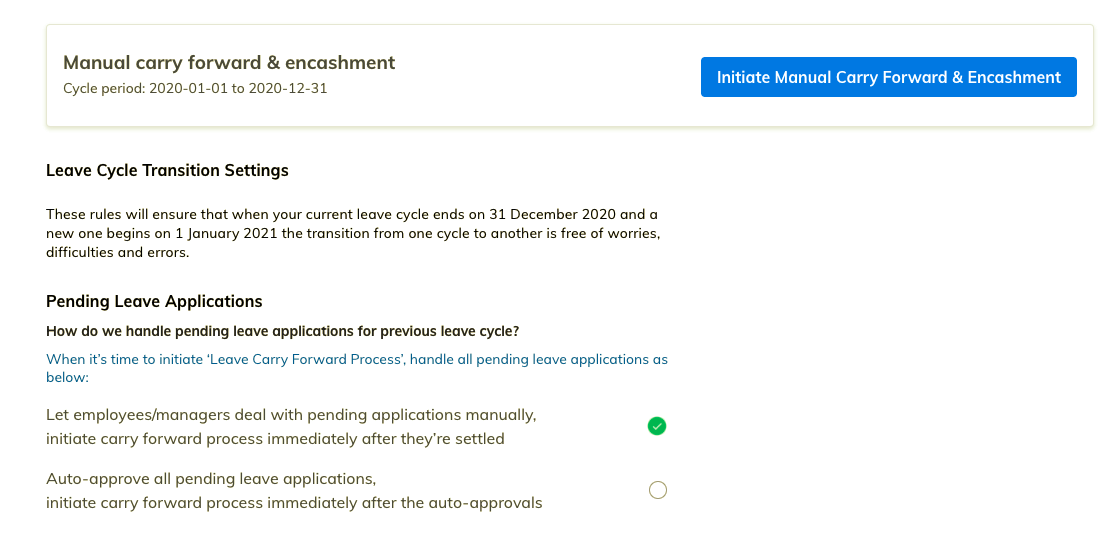Click the 'Cycle period' text line
The image size is (1100, 547).
[195, 89]
